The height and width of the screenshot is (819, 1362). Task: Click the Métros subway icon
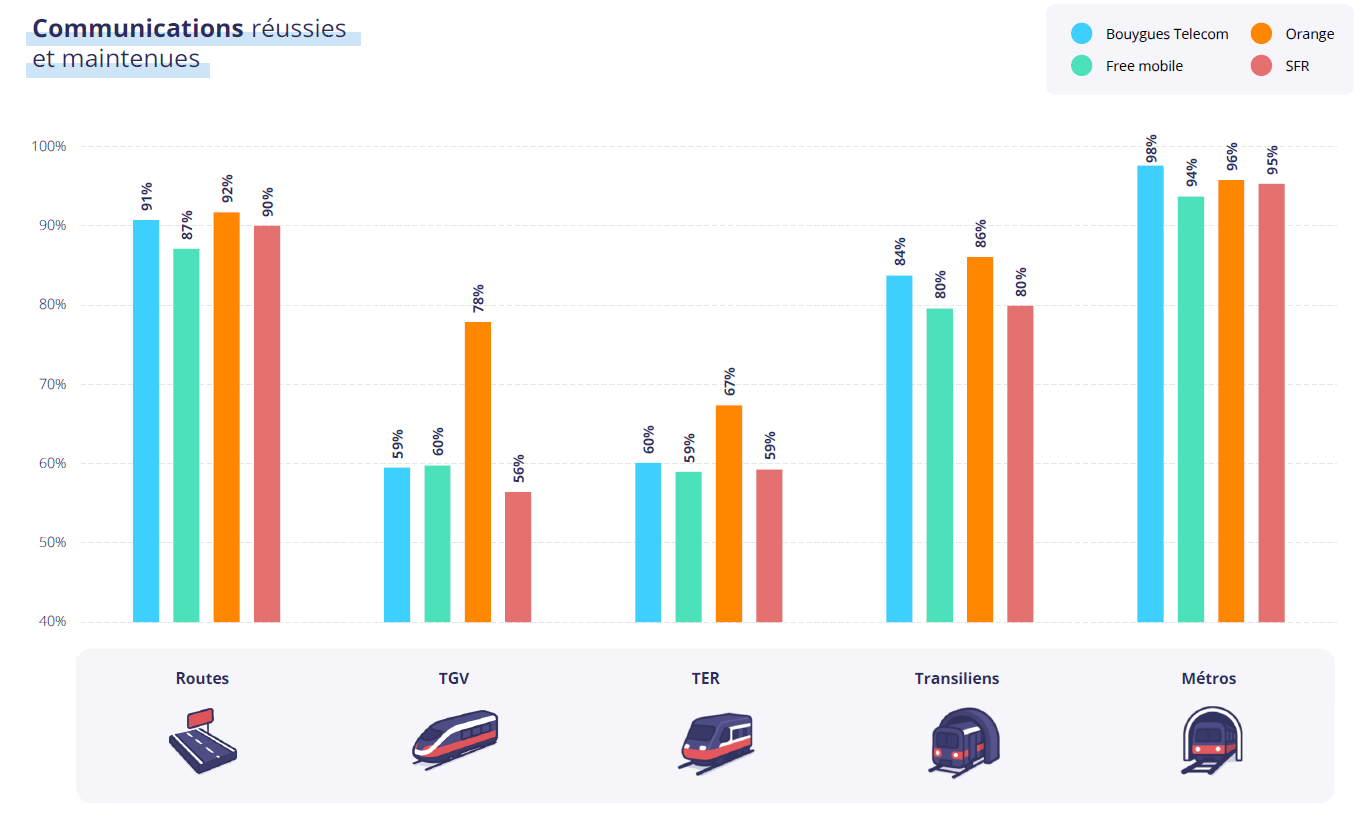click(1209, 740)
